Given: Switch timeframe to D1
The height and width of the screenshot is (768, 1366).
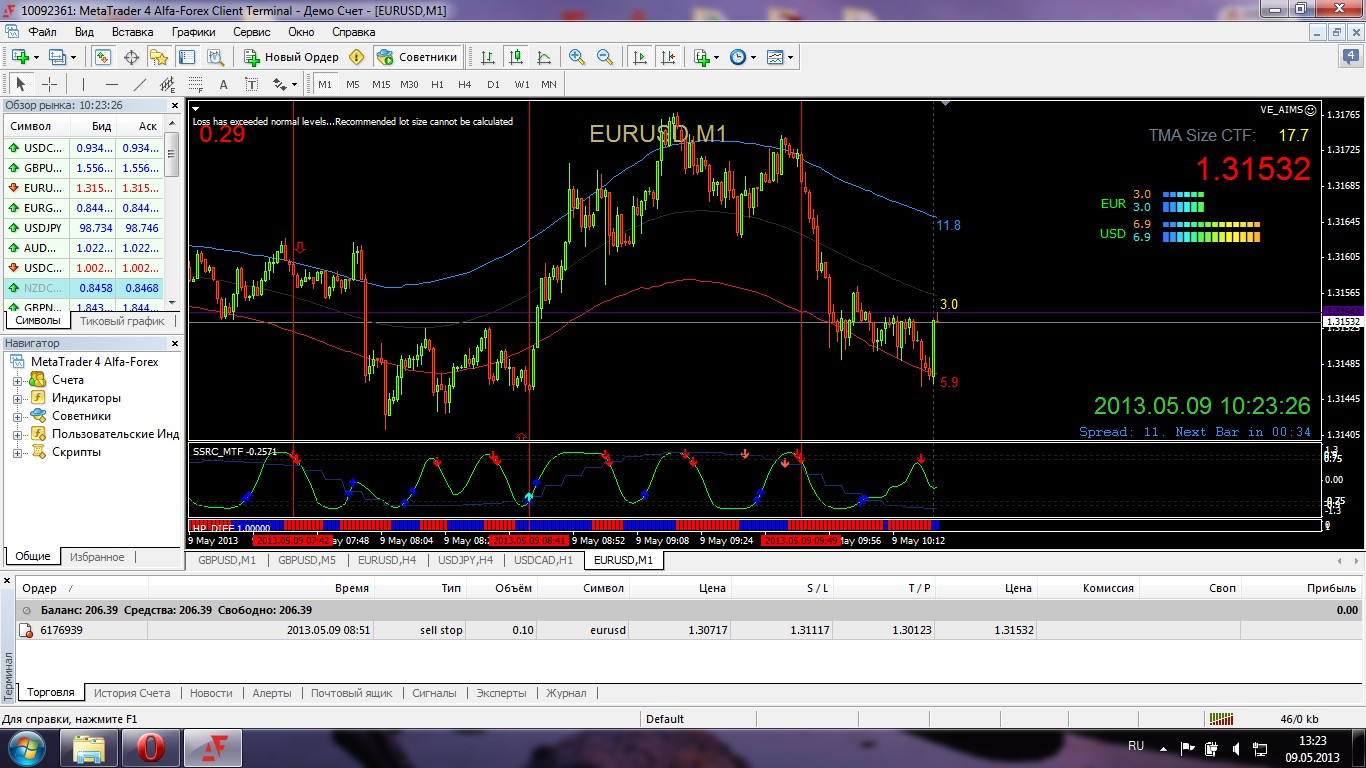Looking at the screenshot, I should coord(493,84).
